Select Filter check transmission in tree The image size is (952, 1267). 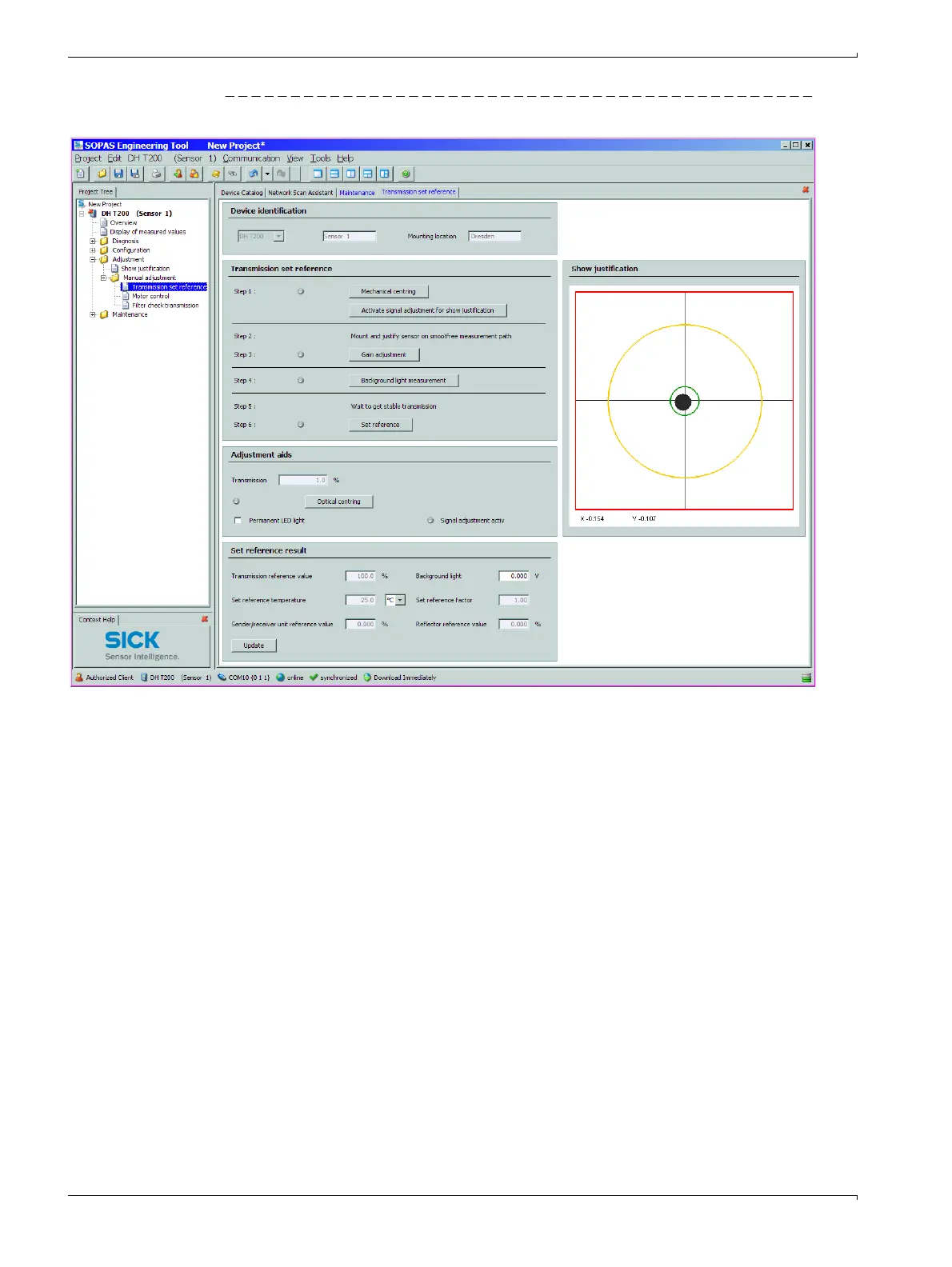pos(165,306)
